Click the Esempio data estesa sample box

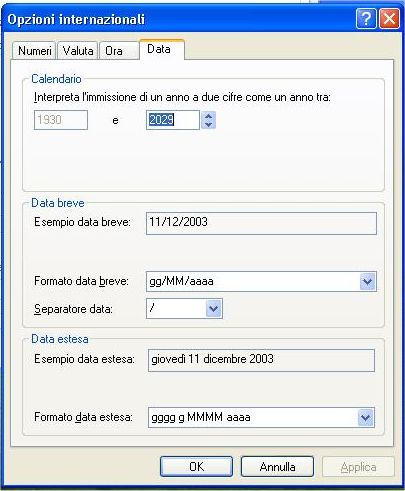(261, 360)
